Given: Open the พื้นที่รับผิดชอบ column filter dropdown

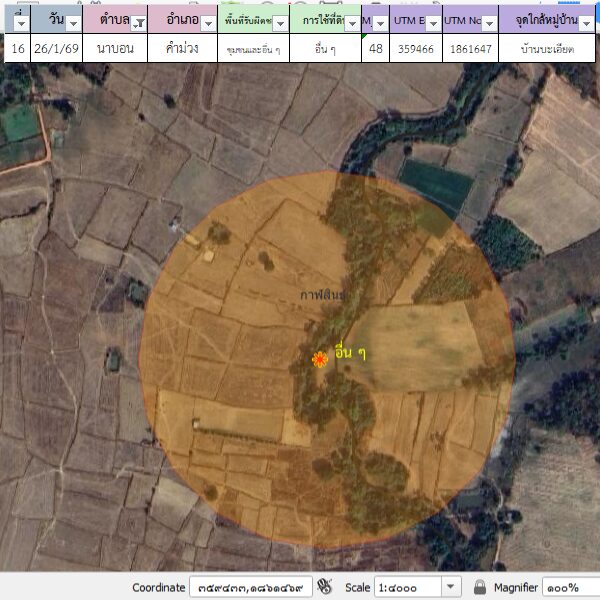Looking at the screenshot, I should pyautogui.click(x=281, y=22).
